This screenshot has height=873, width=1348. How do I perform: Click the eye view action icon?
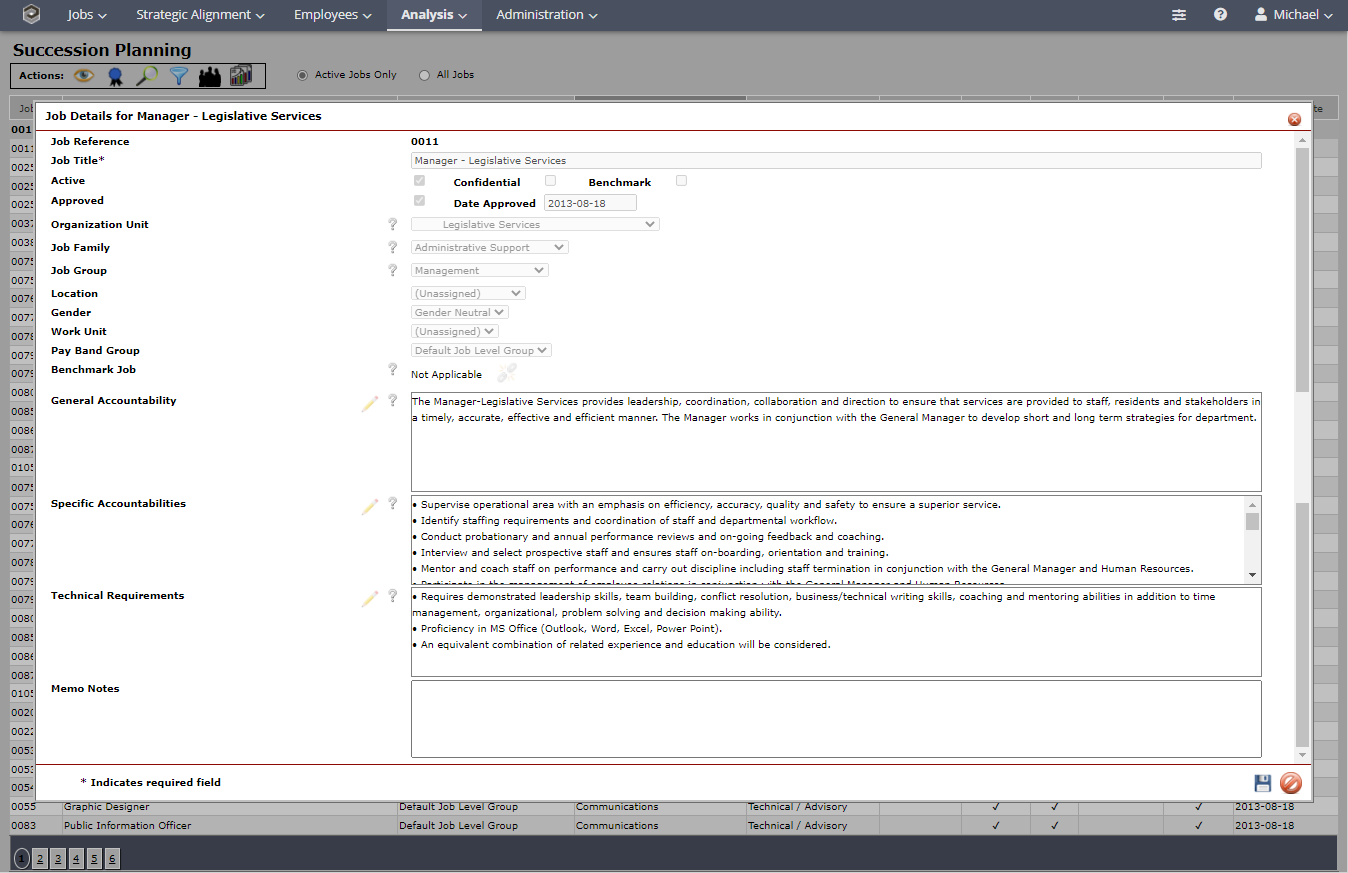(84, 75)
